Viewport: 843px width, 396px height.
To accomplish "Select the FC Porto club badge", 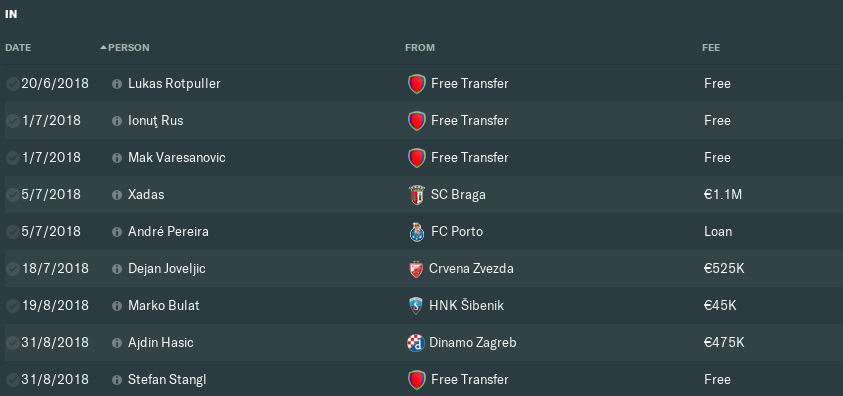I will click(417, 232).
